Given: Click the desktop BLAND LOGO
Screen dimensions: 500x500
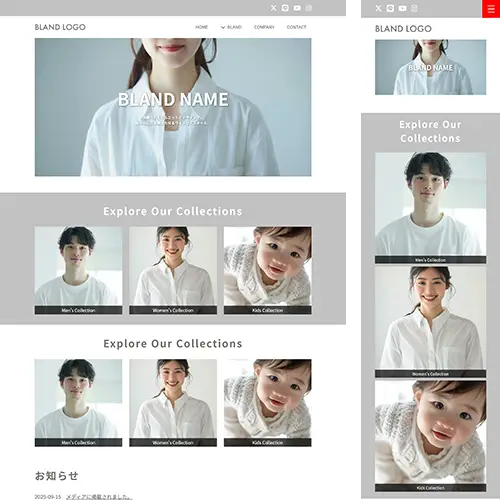Looking at the screenshot, I should pyautogui.click(x=60, y=27).
